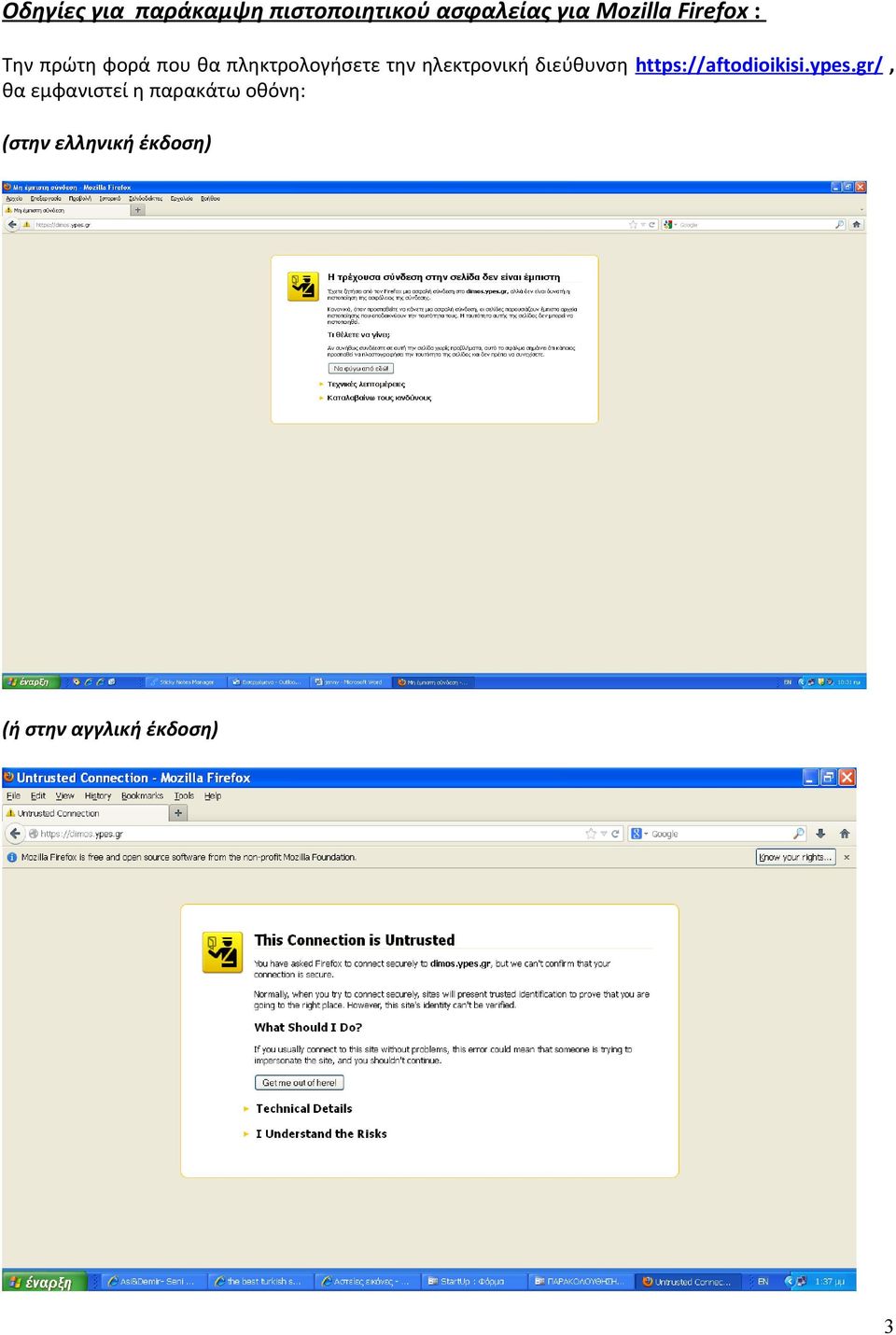Click the Home icon in Greek Firefox toolbar
The width and height of the screenshot is (896, 1335).
click(x=856, y=225)
